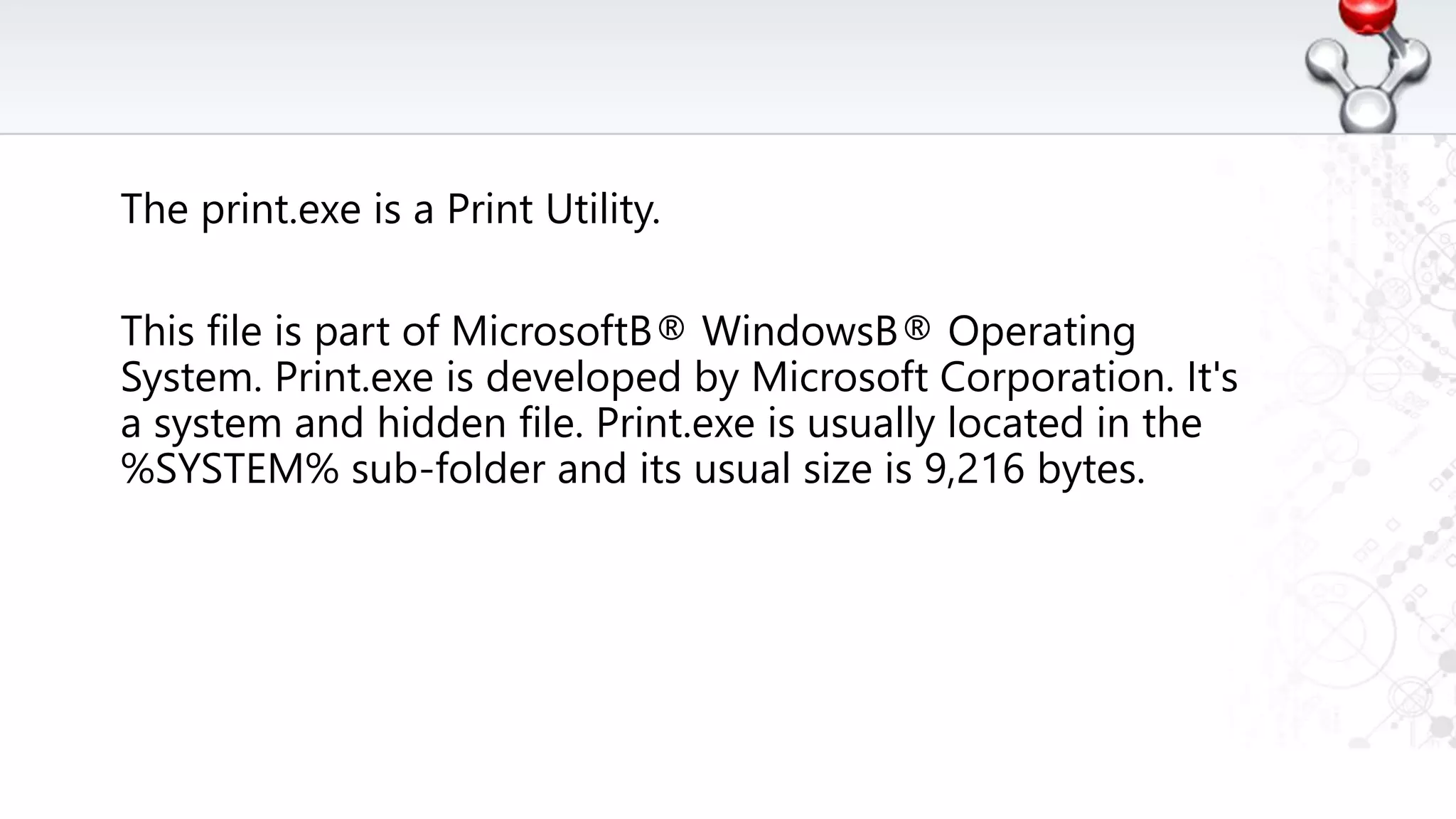Click the red sphere in molecule logo
The width and height of the screenshot is (1456, 819).
1368,16
